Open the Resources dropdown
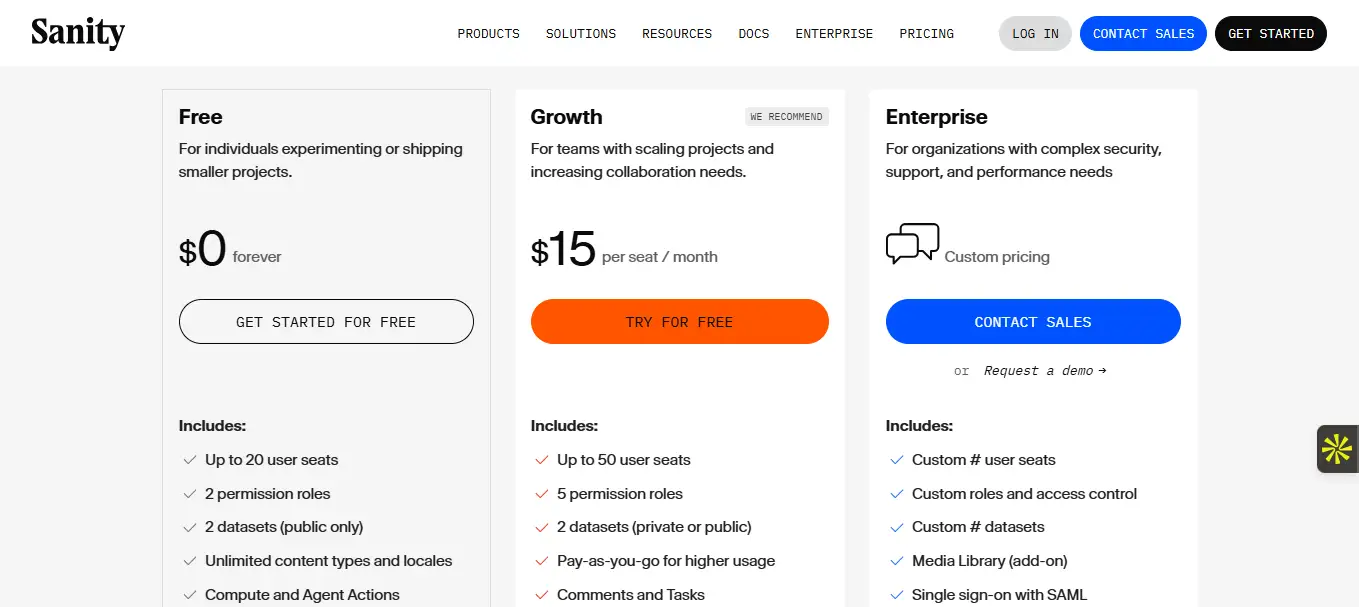Image resolution: width=1359 pixels, height=607 pixels. coord(677,34)
